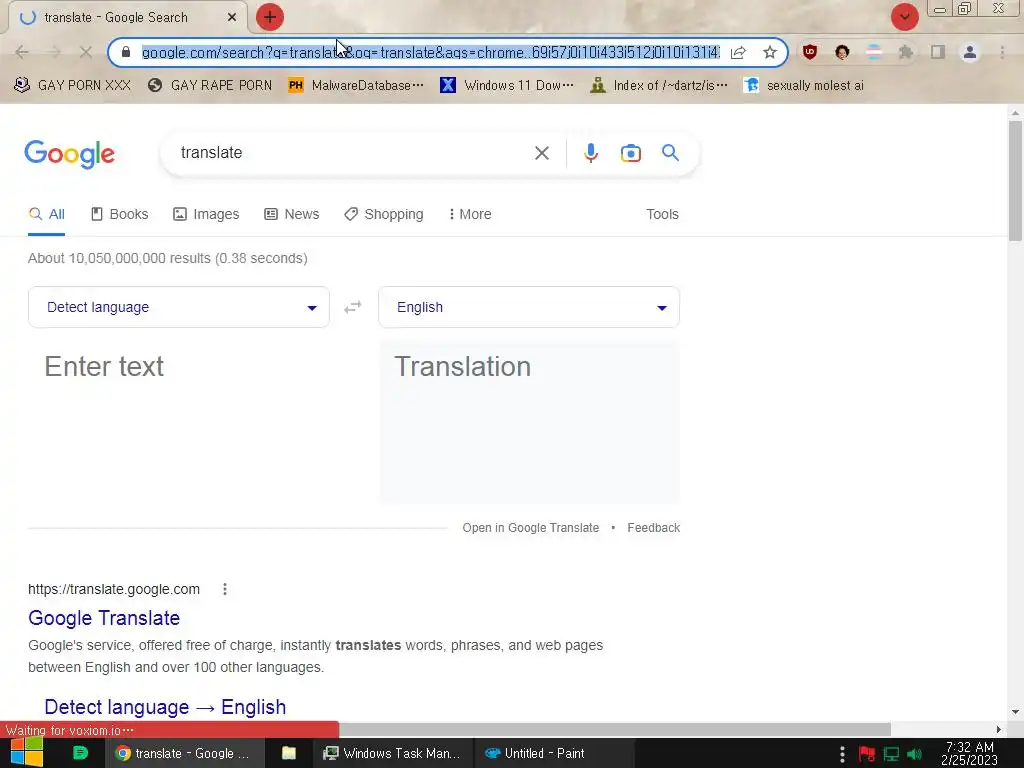Click the avatar face extension icon
This screenshot has width=1024, height=768.
(x=842, y=52)
